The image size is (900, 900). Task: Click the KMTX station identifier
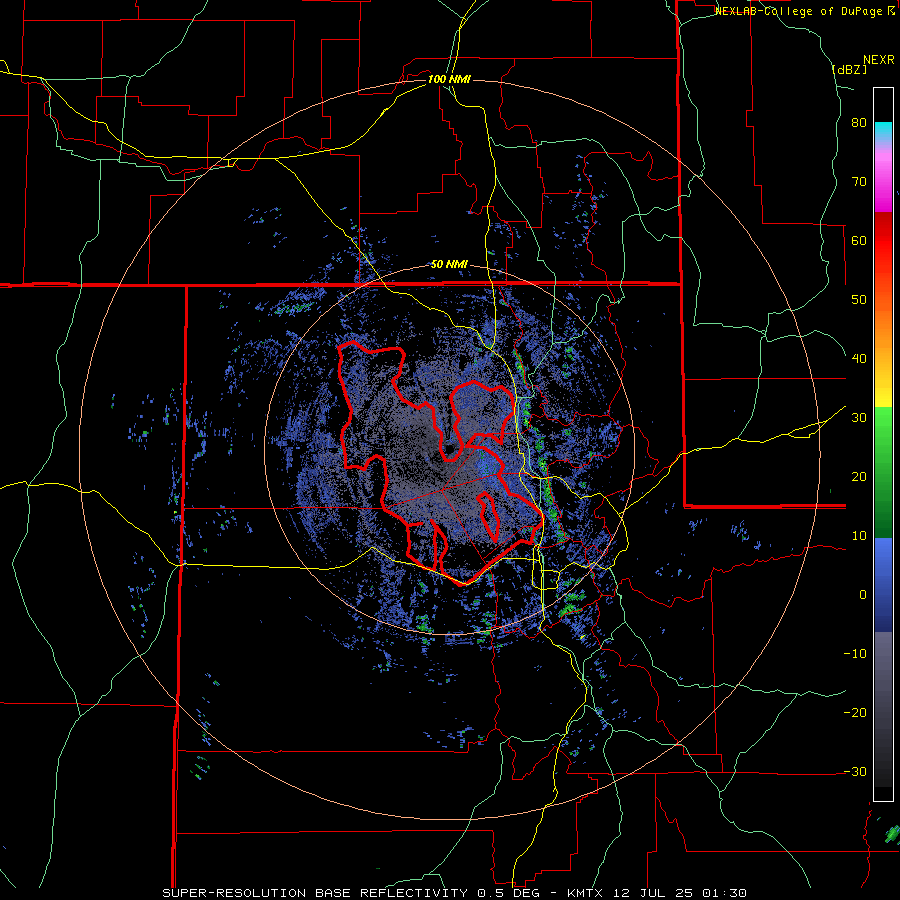tap(586, 893)
